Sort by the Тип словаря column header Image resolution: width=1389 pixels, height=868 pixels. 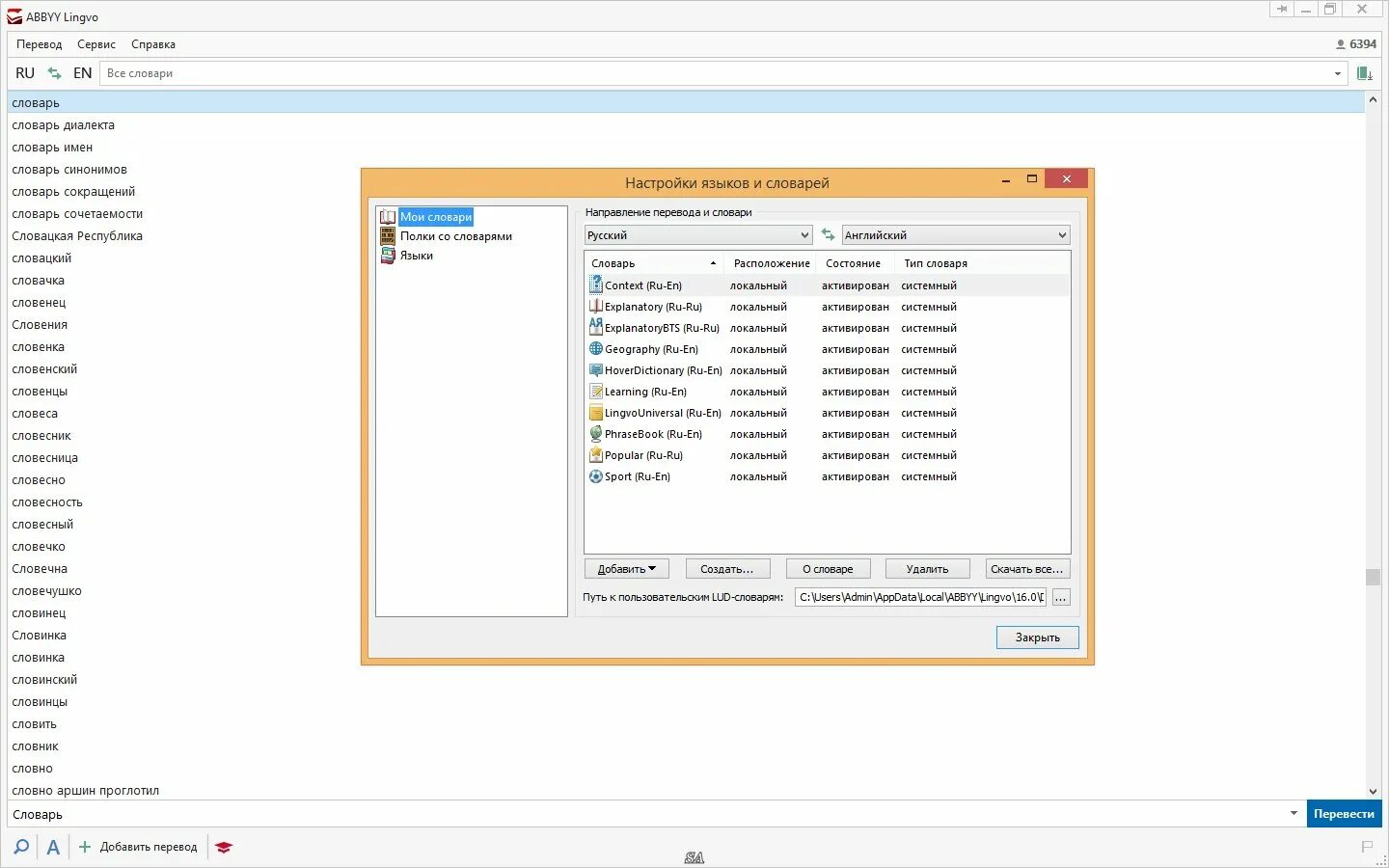pos(936,263)
